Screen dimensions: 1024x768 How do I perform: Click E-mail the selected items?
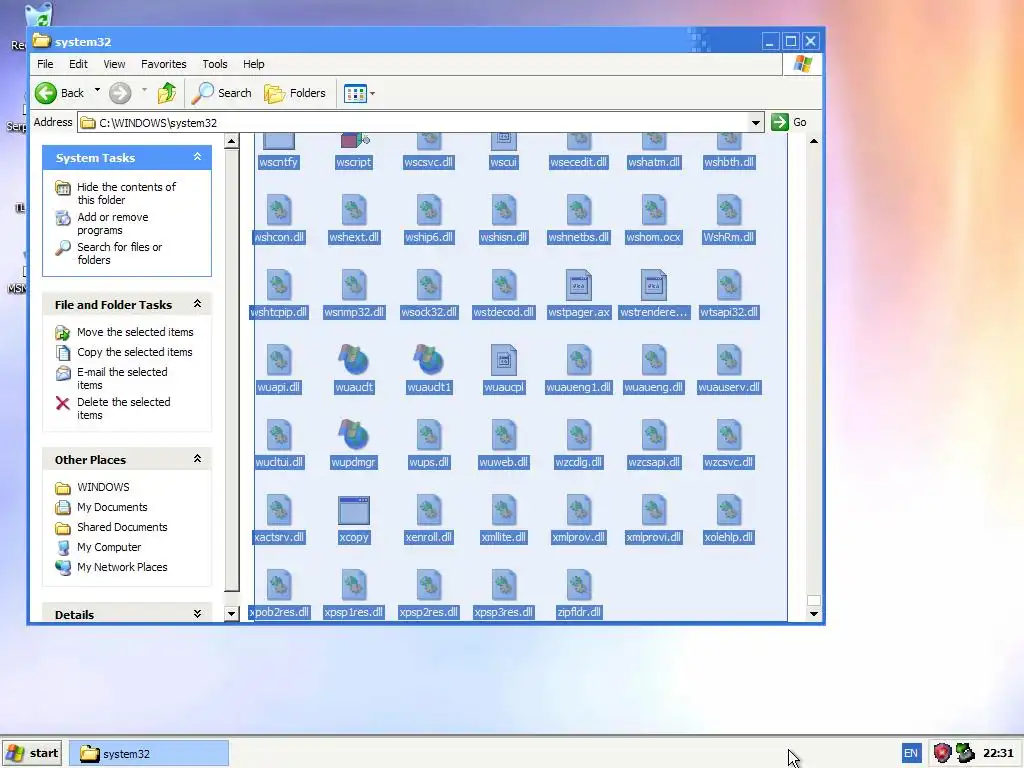[122, 378]
